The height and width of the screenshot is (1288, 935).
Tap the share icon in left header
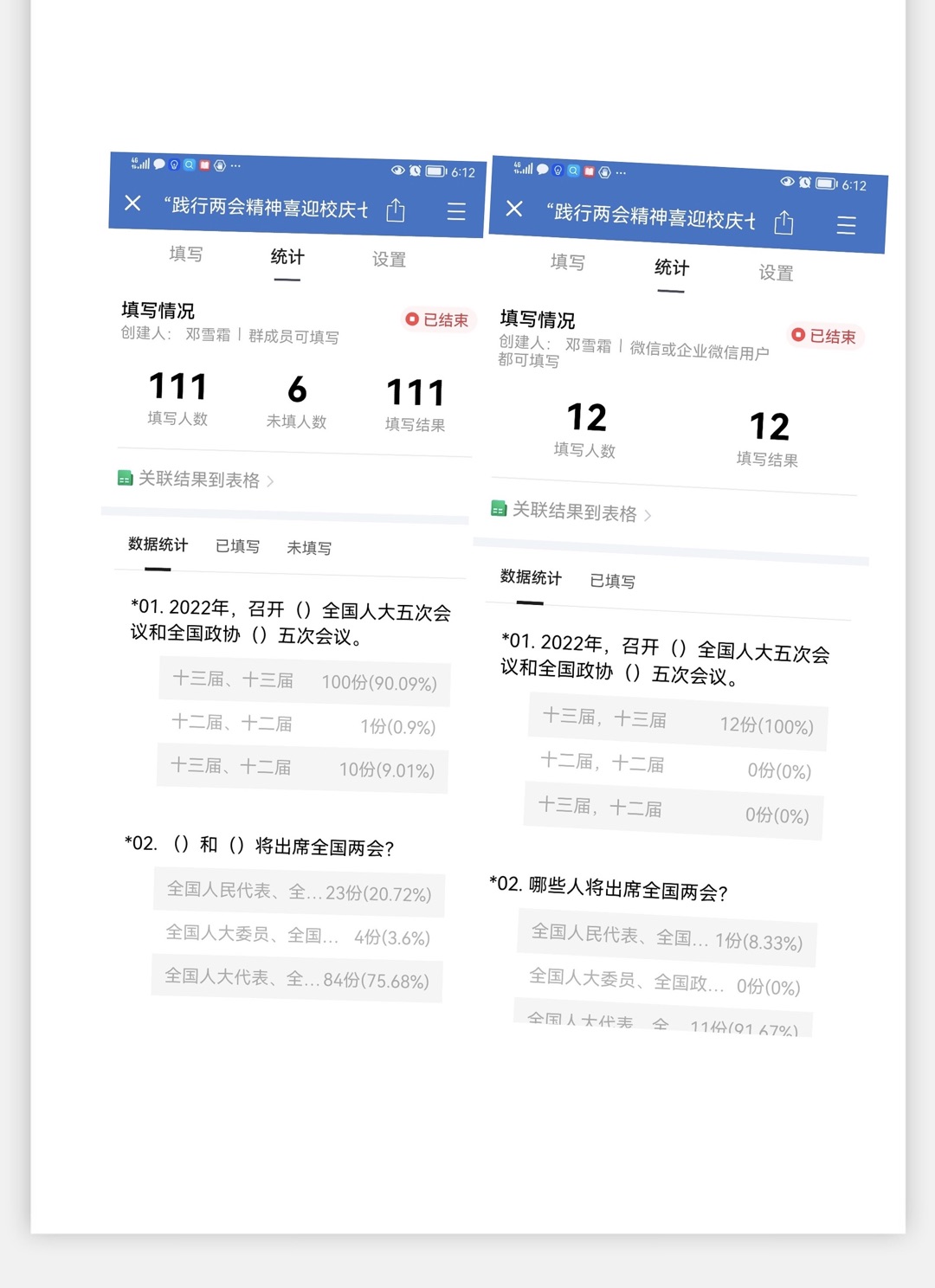[x=396, y=210]
